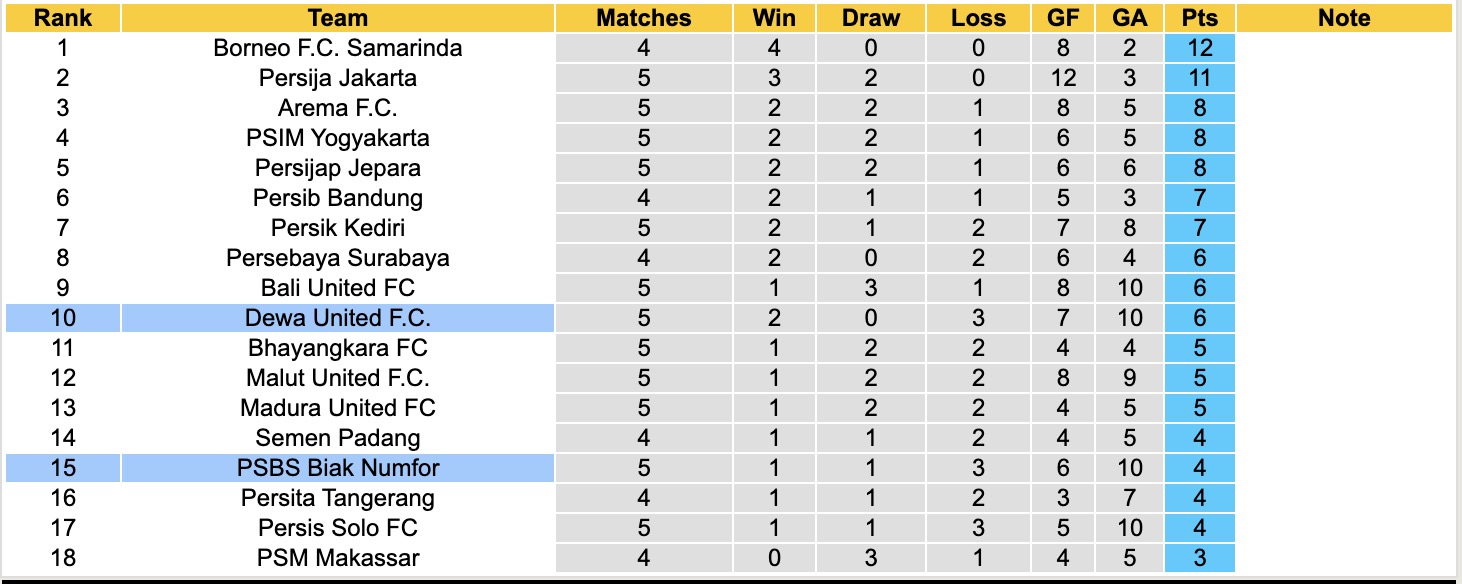Click on PSM Makassar team name

338,558
